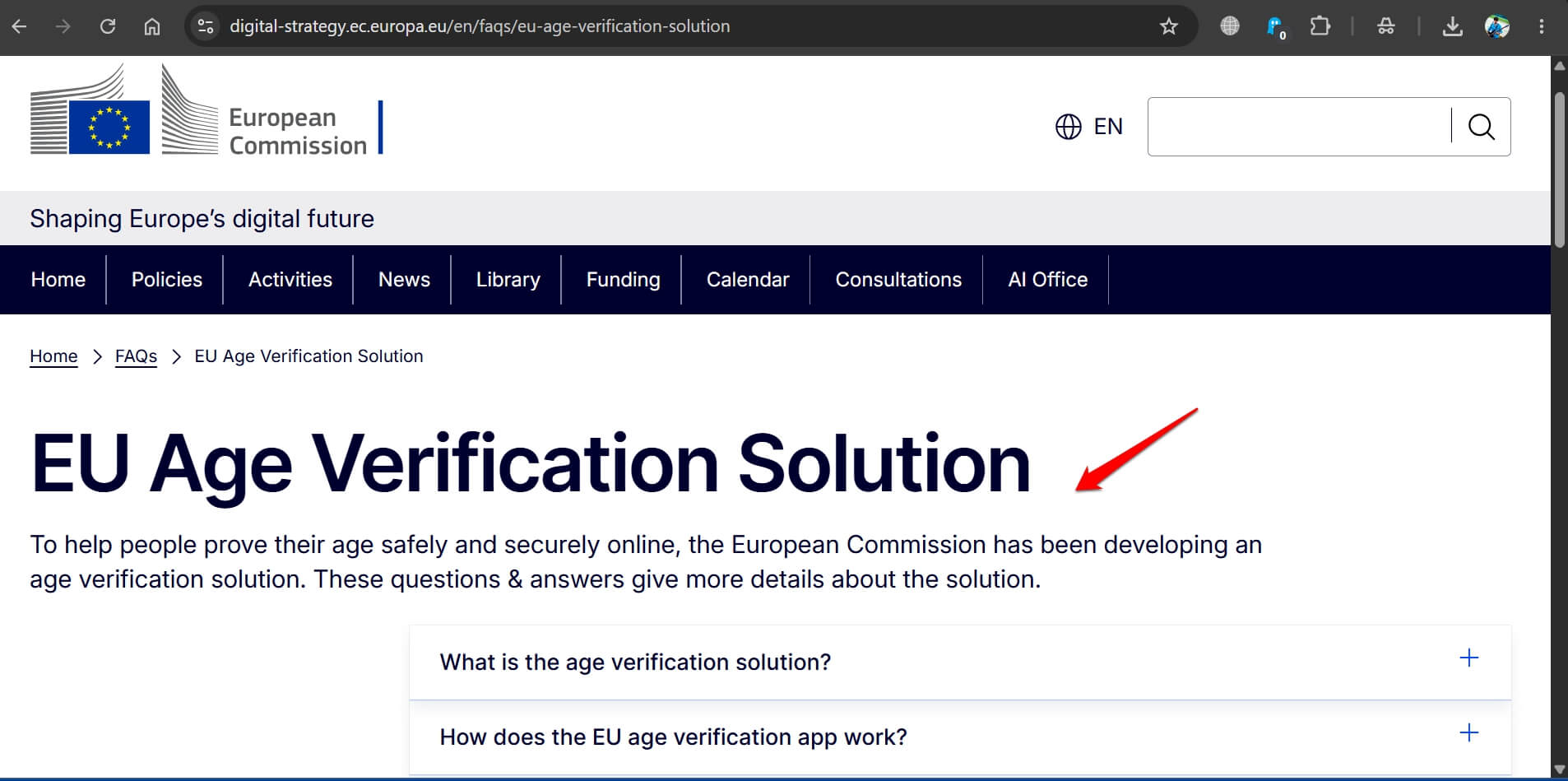Expand 'What is the age verification solution?' plus icon
Image resolution: width=1568 pixels, height=781 pixels.
pyautogui.click(x=1469, y=658)
